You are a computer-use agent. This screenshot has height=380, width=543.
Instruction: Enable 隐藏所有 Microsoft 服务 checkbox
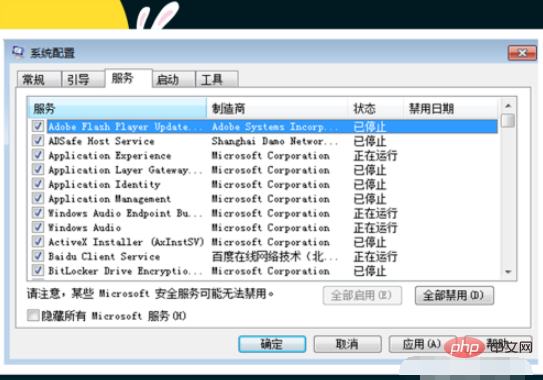point(33,315)
